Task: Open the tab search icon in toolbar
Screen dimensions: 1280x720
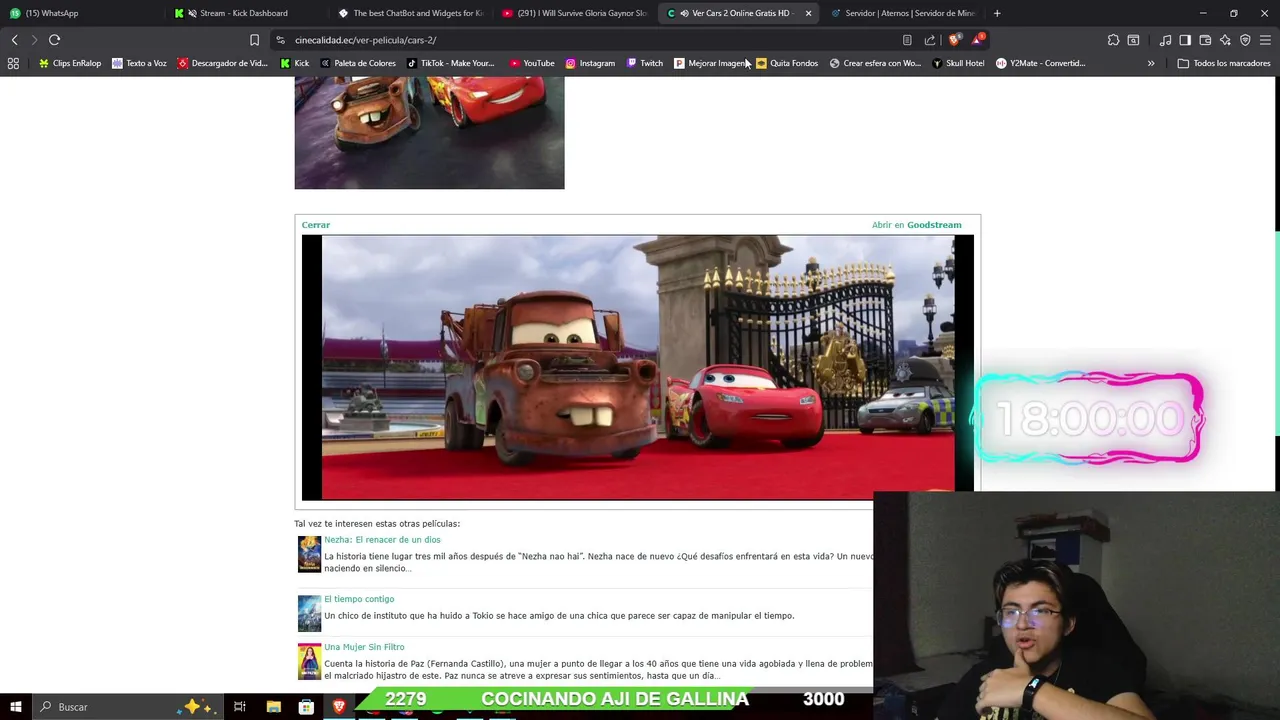Action: coord(1133,40)
